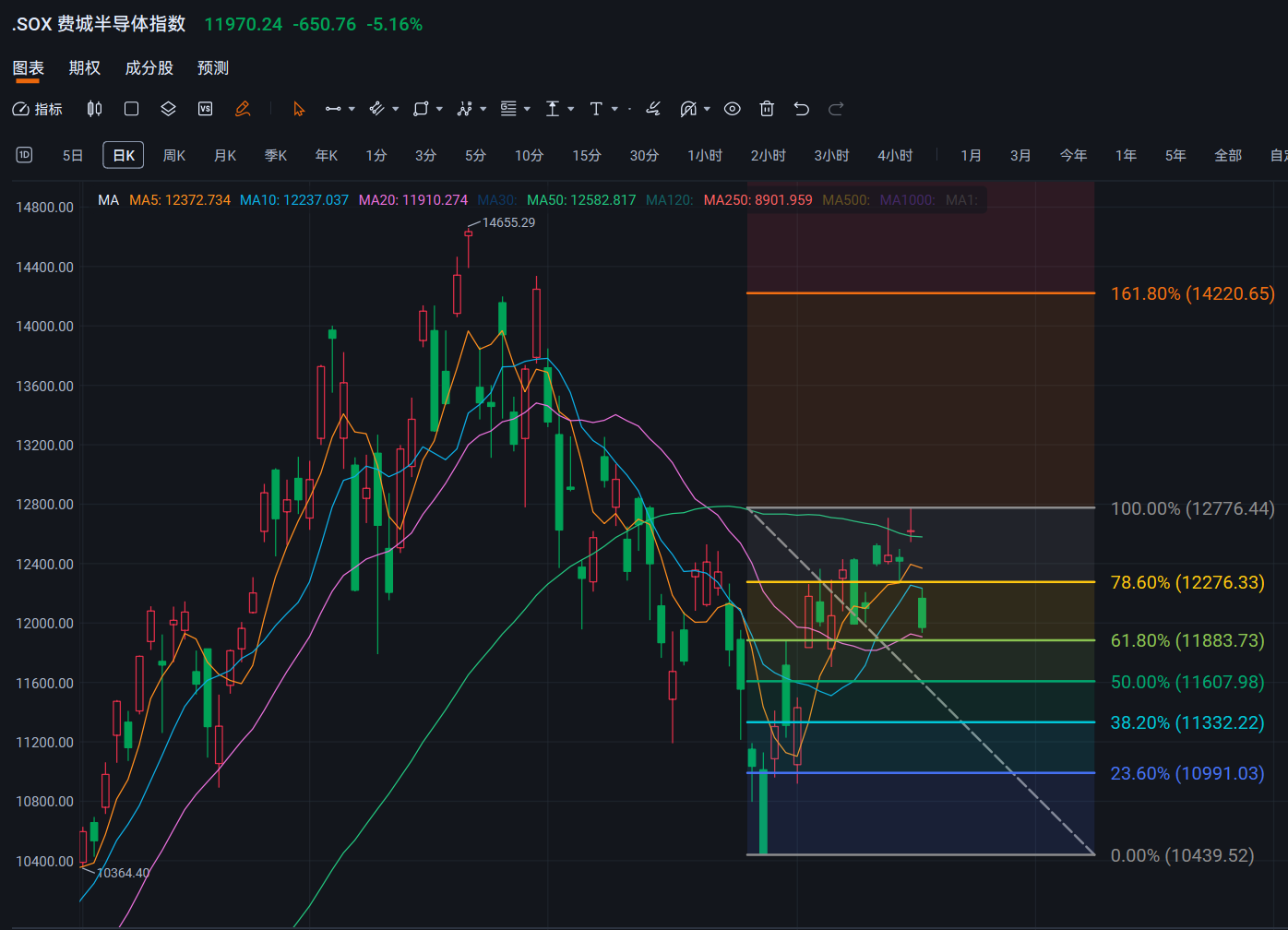This screenshot has height=930, width=1288.
Task: Switch to the 期权 options tab
Action: click(85, 68)
